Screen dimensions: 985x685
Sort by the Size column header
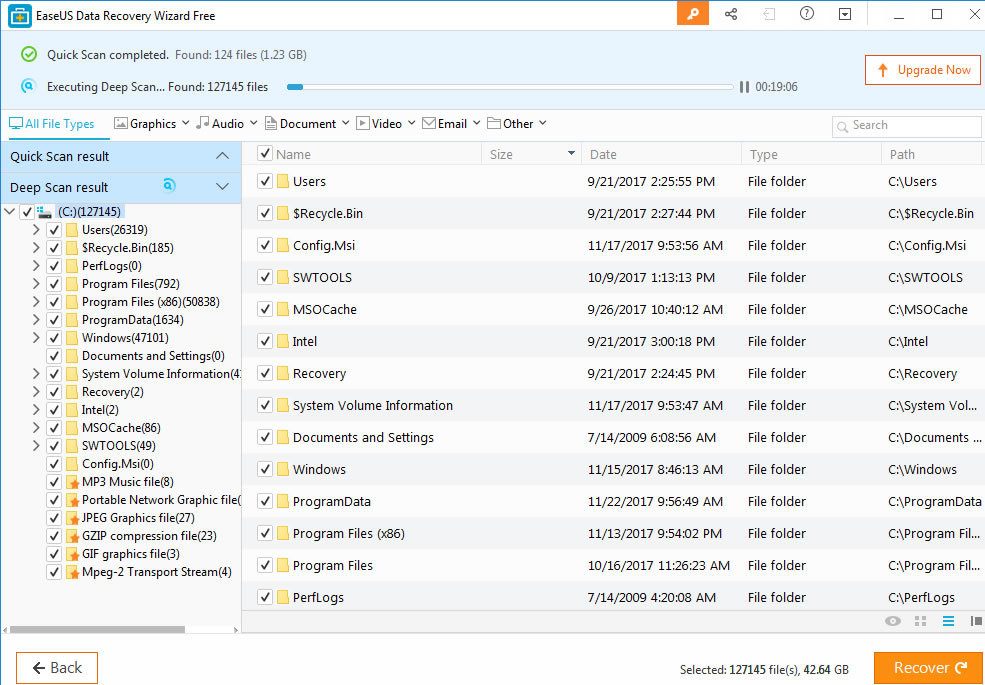(531, 154)
